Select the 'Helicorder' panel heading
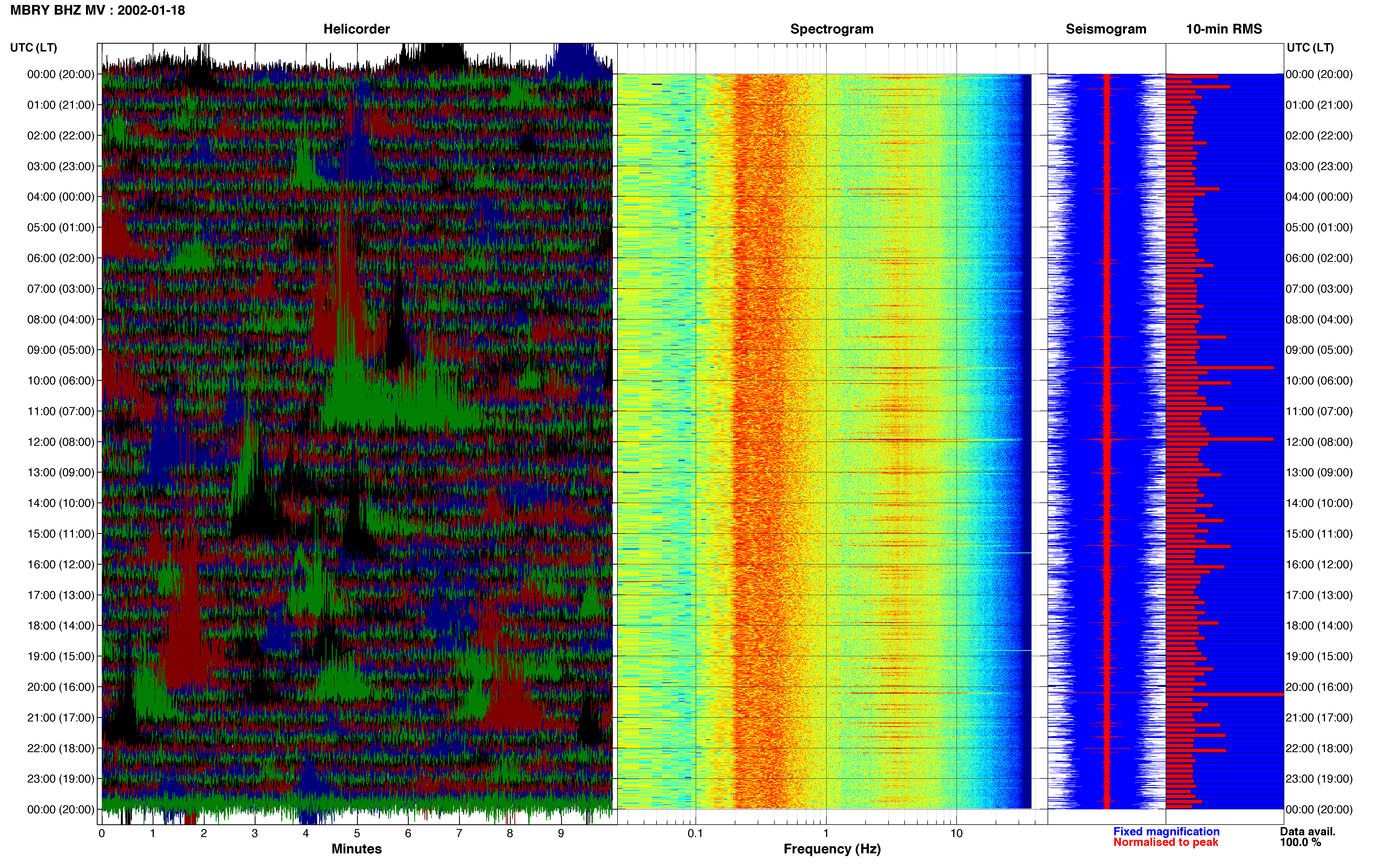This screenshot has height=868, width=1388. [356, 29]
